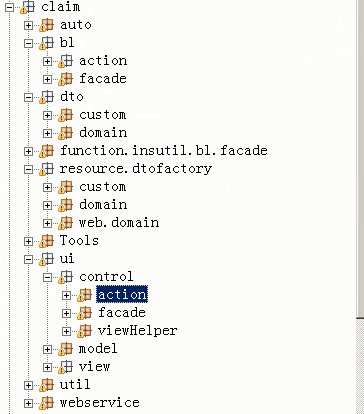364x414 pixels.
Task: Click the package icon beside model
Action: 65,349
